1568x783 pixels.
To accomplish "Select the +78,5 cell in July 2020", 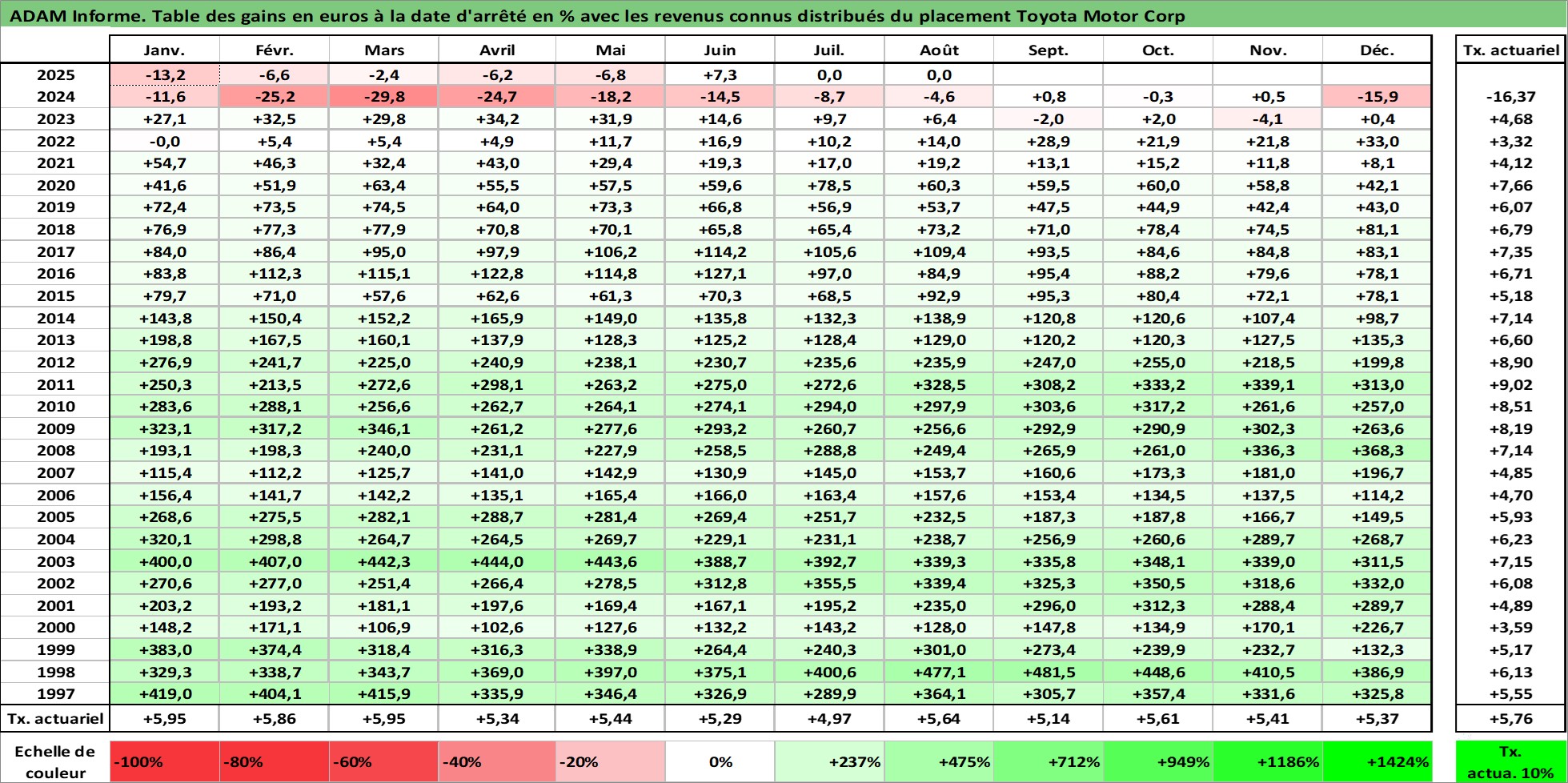I will click(x=829, y=185).
